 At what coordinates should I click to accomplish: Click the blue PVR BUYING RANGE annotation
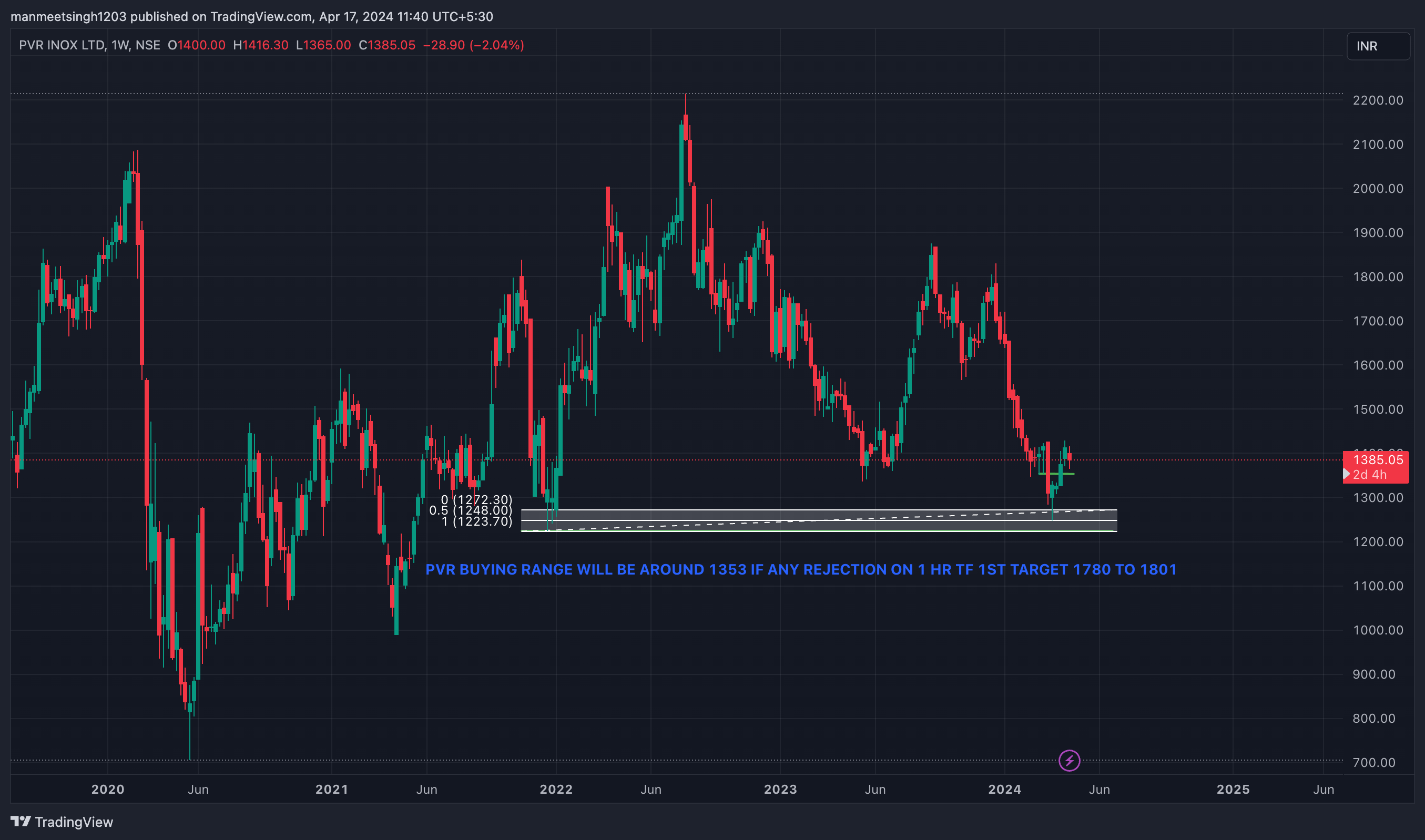point(800,569)
